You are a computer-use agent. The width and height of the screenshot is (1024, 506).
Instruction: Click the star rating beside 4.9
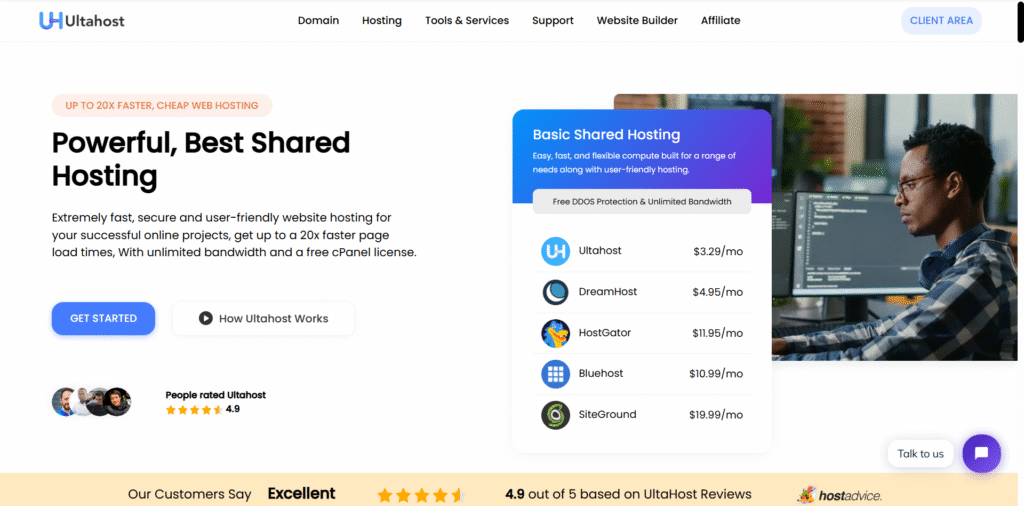coord(194,410)
